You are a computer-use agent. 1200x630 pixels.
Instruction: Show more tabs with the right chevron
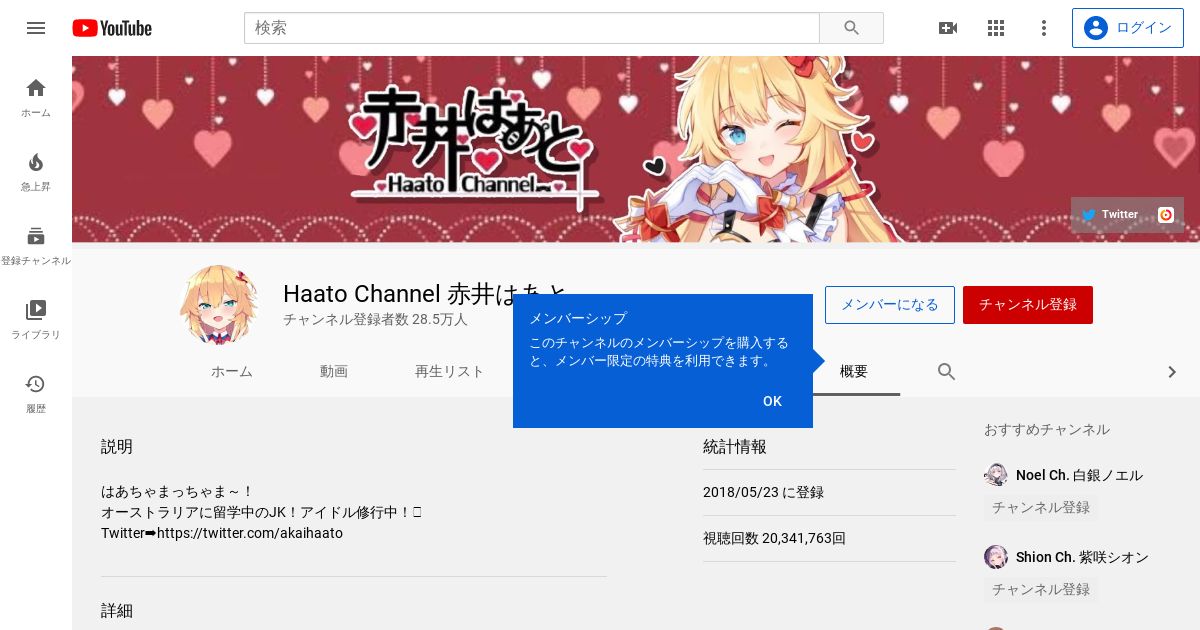1172,372
